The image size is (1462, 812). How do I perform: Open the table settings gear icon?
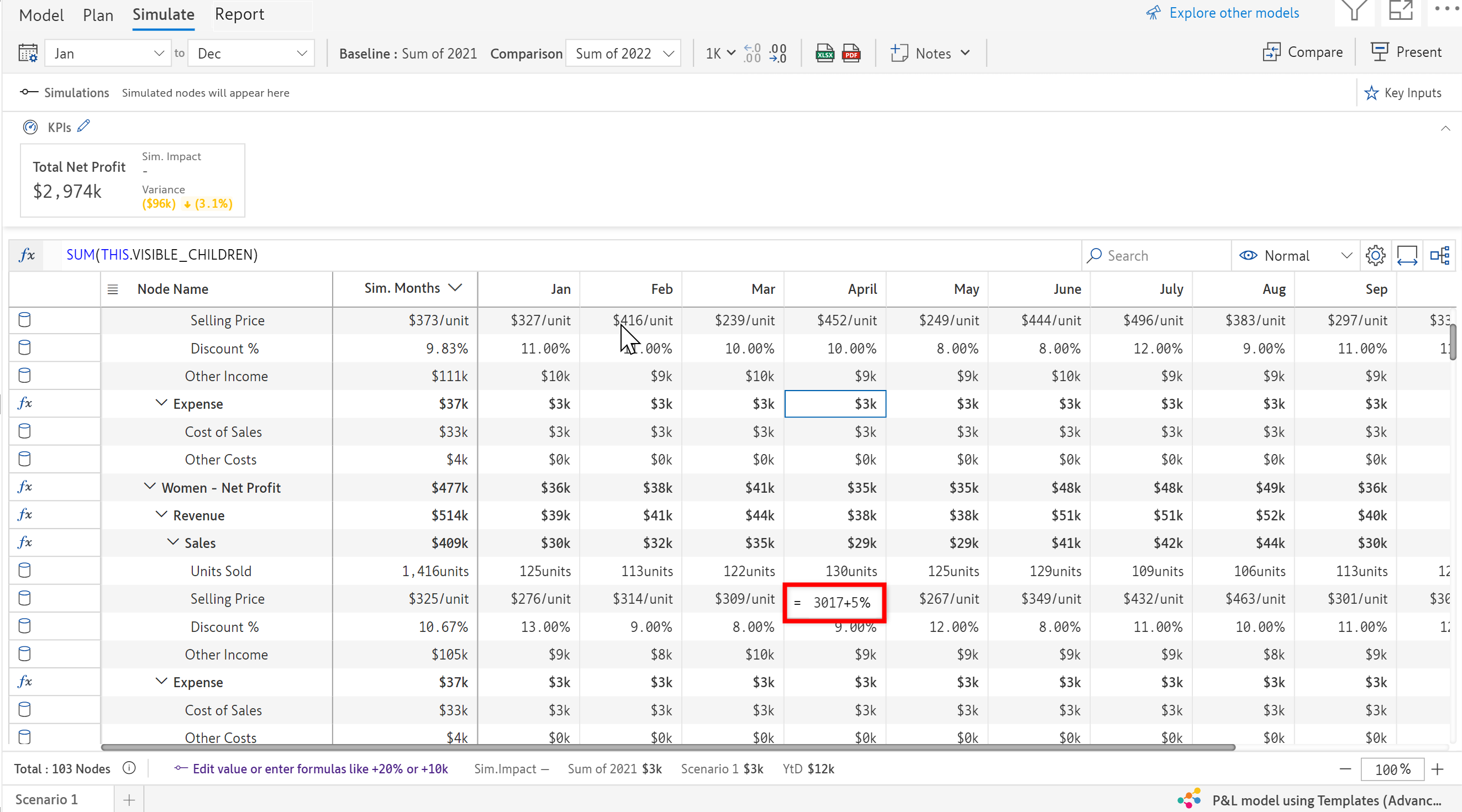(1375, 255)
